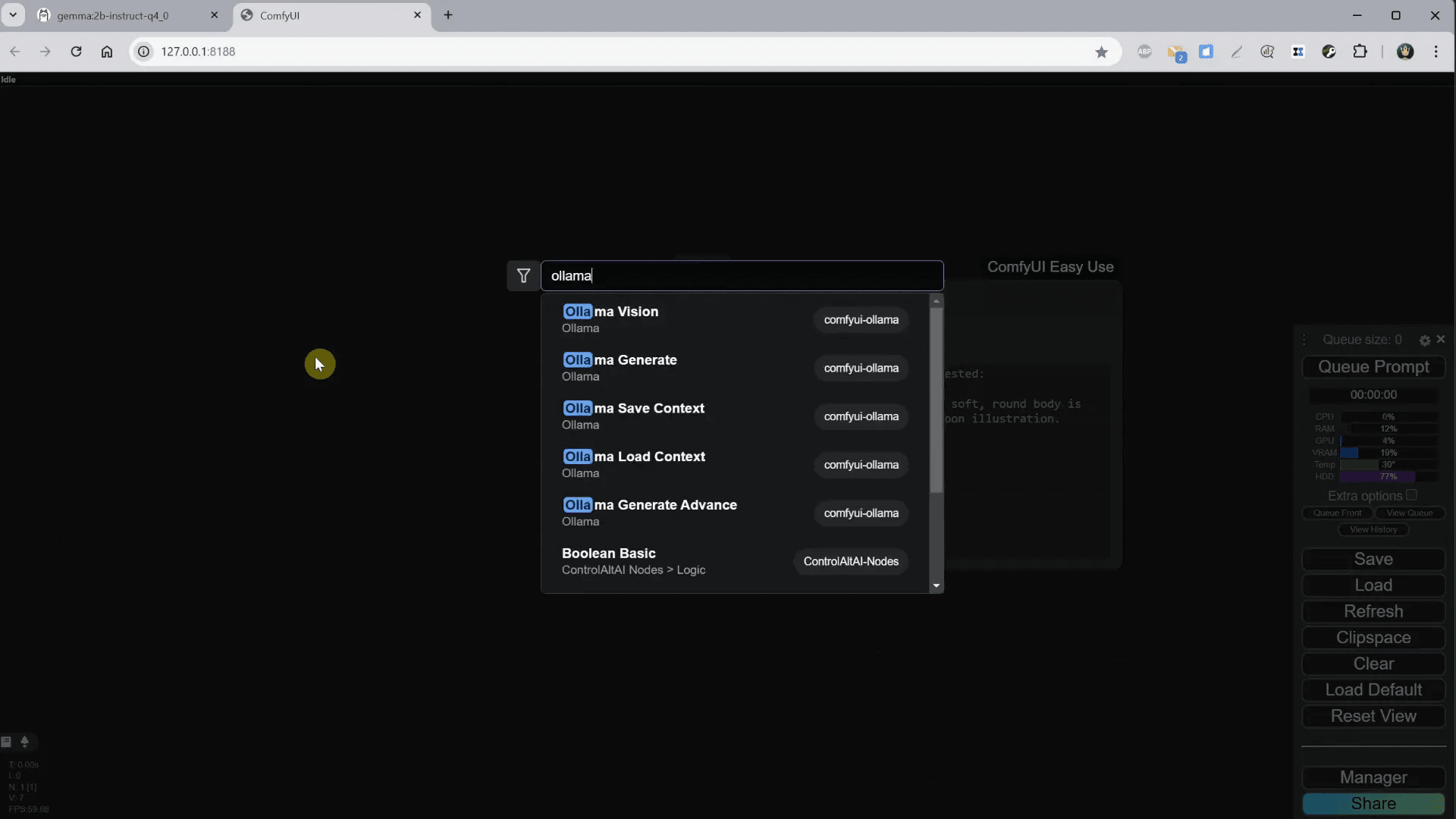This screenshot has height=819, width=1456.
Task: Click the filter icon beside search box
Action: tap(523, 276)
